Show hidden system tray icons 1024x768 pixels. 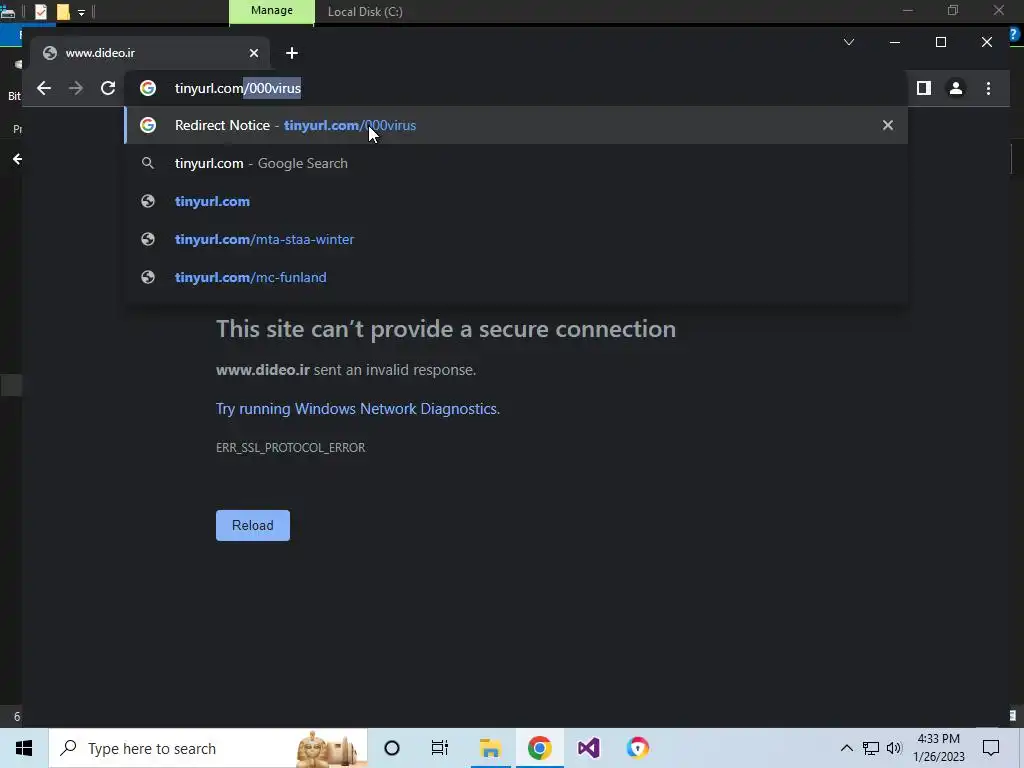(x=846, y=748)
